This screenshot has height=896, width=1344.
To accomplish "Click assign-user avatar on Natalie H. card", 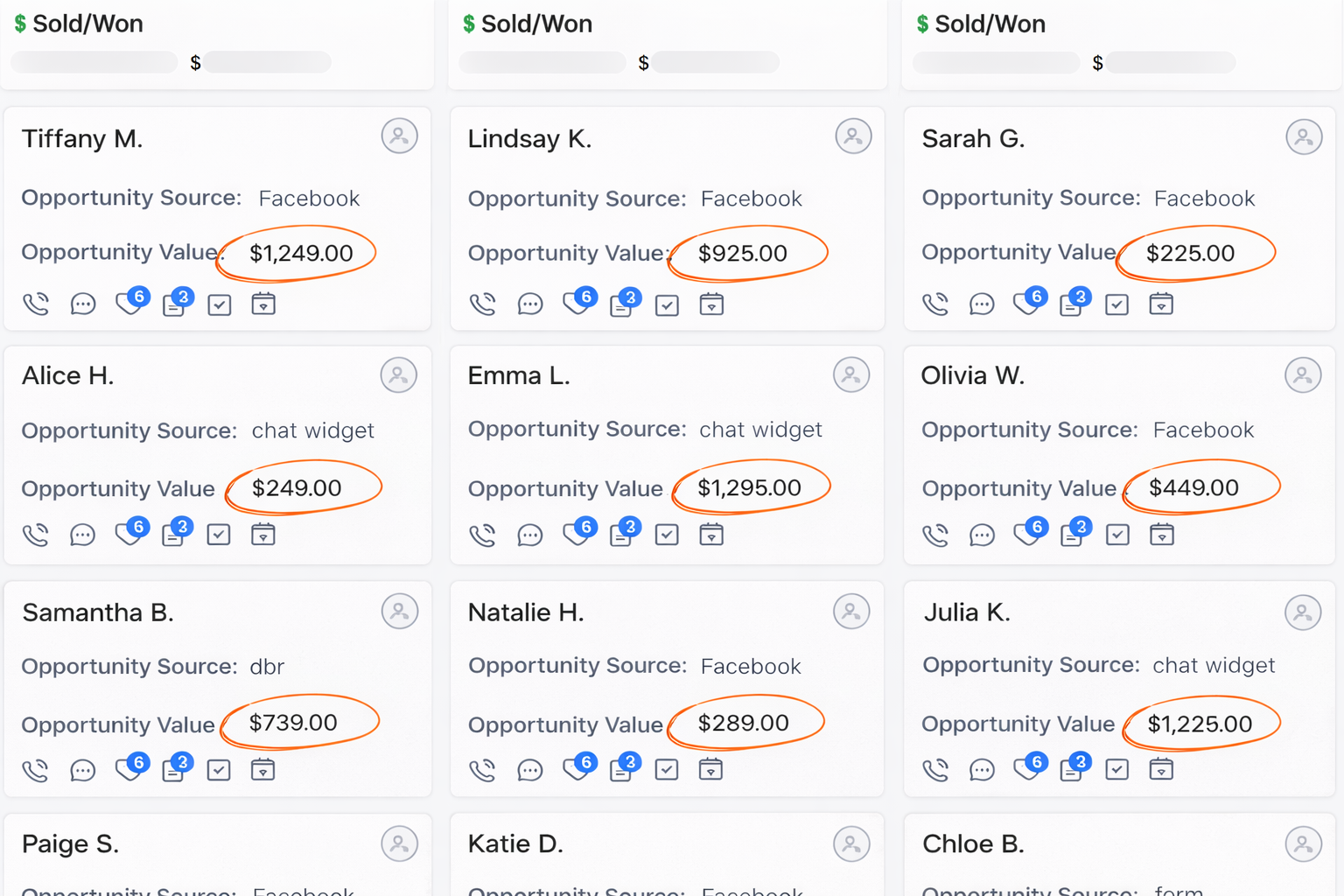I will [851, 612].
